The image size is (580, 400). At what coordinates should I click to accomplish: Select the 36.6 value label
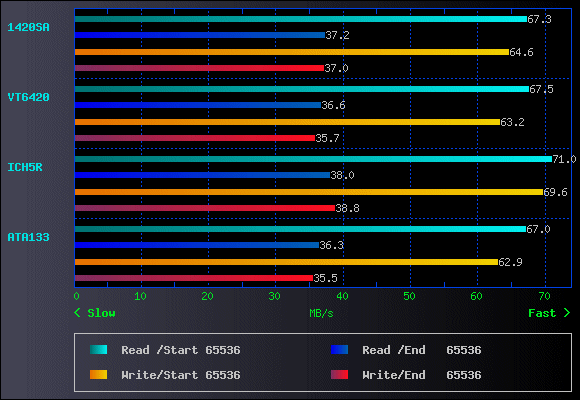pos(333,105)
